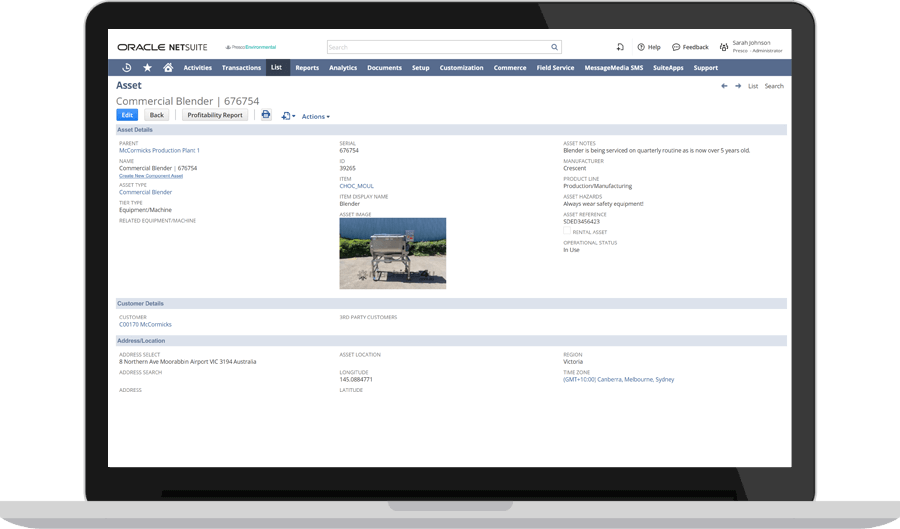Open the Actions dropdown menu

tap(316, 116)
